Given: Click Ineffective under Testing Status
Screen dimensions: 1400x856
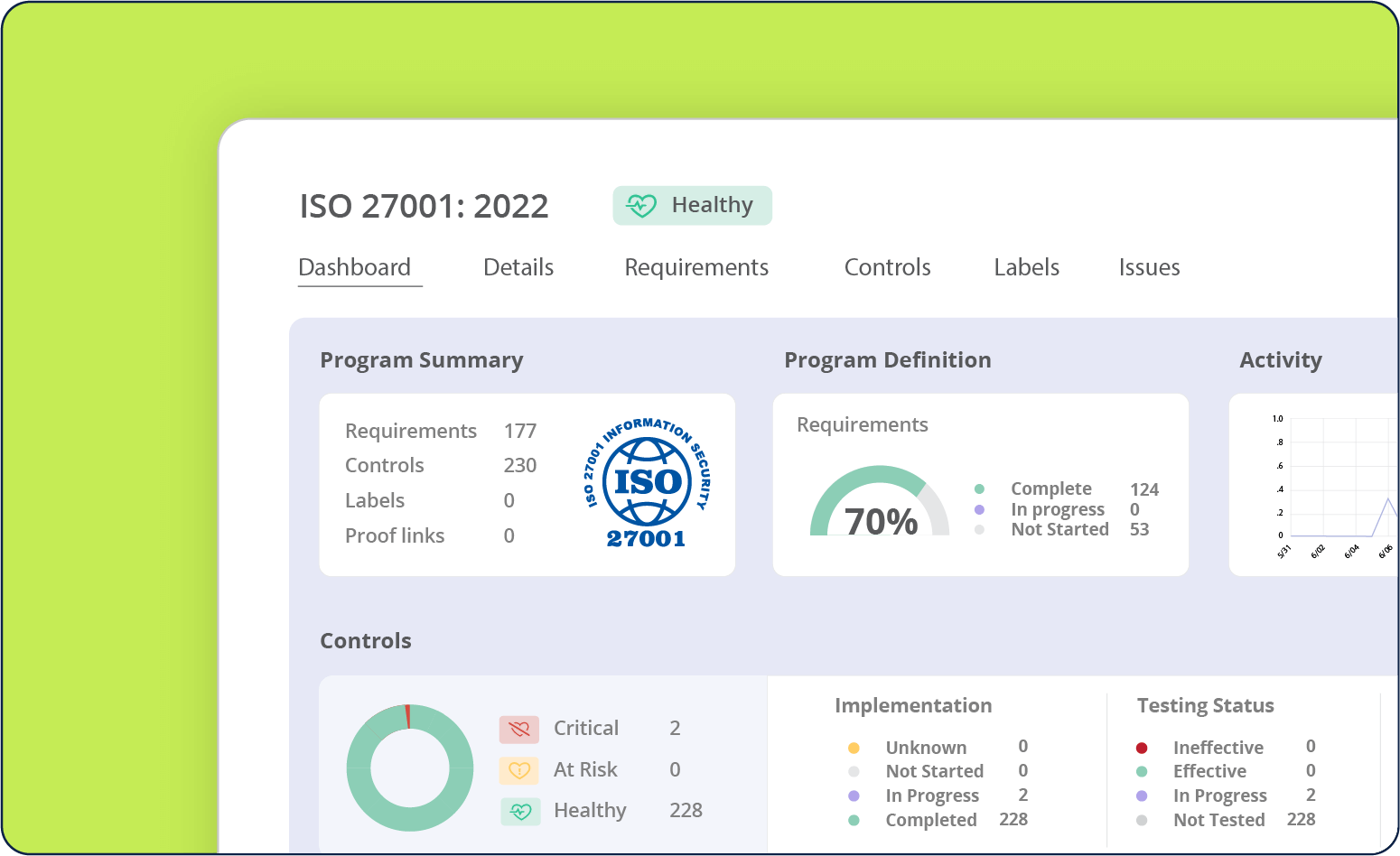Looking at the screenshot, I should coord(1218,748).
